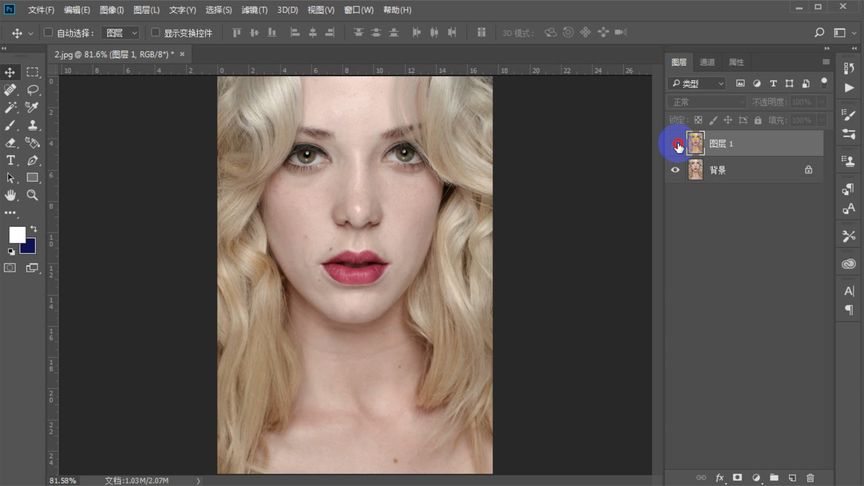
Task: Select the Clone Stamp tool
Action: 32,125
